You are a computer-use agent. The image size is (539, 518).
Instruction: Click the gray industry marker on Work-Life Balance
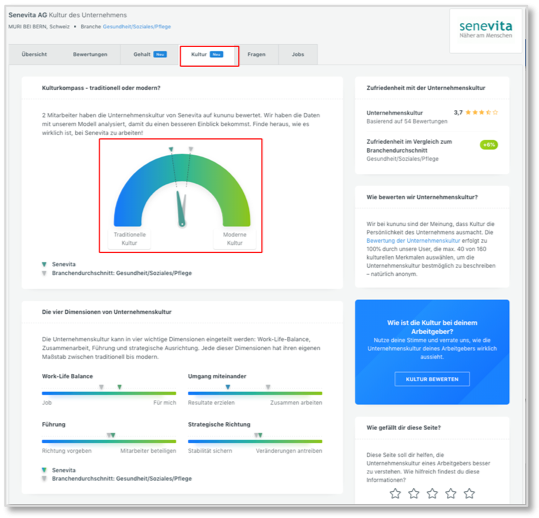point(101,387)
